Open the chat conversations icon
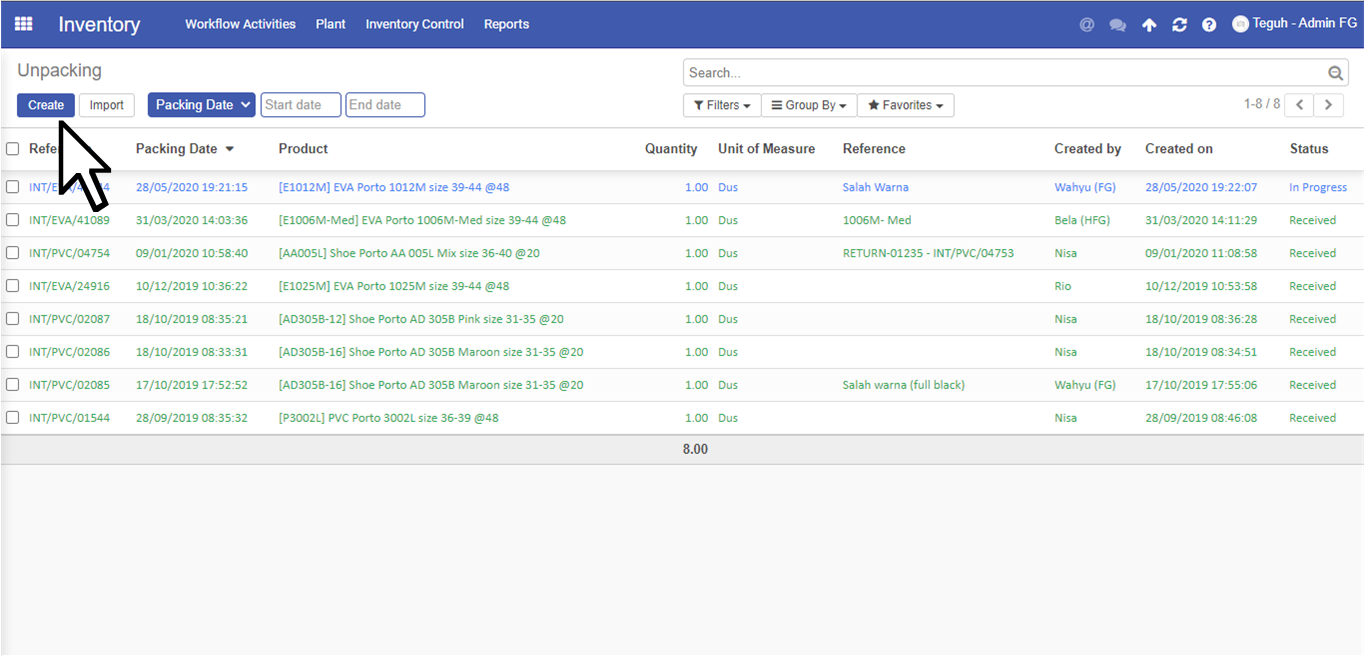Image resolution: width=1365 pixels, height=657 pixels. (x=1118, y=25)
